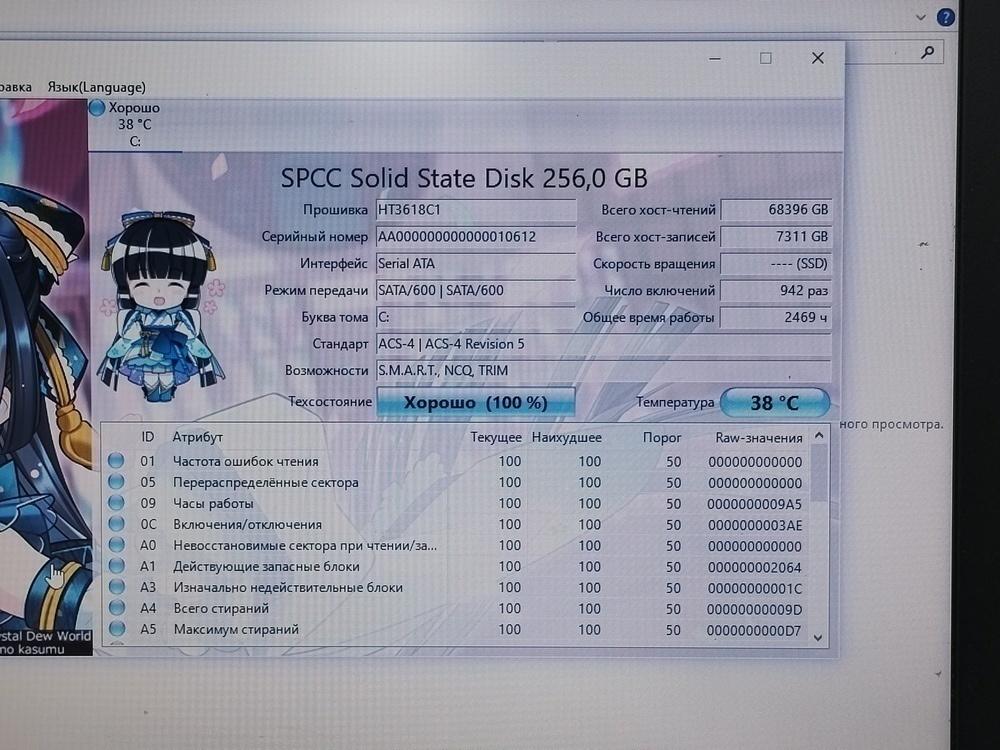Select the Всего стираний row
1000x750 pixels.
[456, 608]
